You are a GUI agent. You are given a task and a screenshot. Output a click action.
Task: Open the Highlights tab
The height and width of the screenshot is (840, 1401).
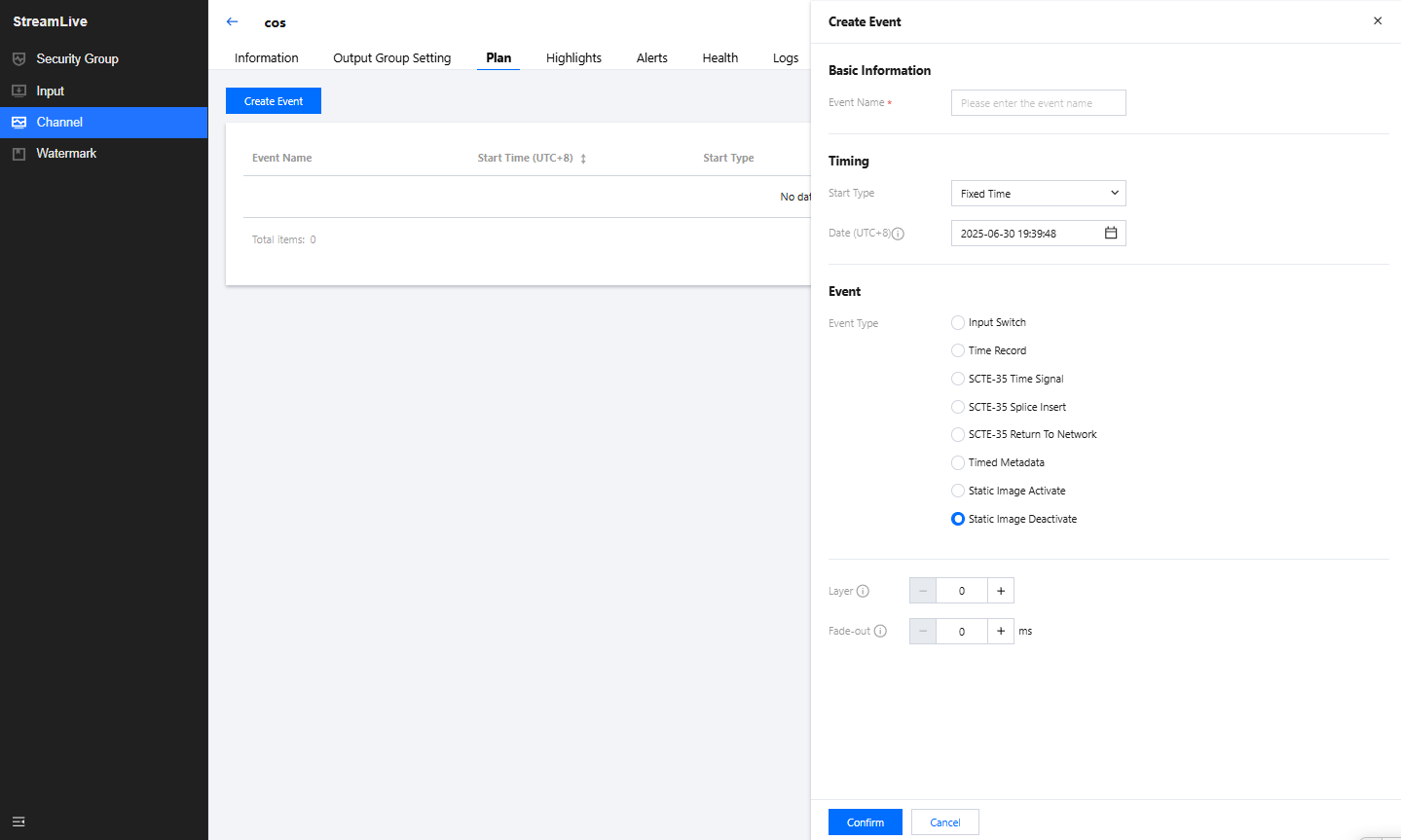point(573,57)
